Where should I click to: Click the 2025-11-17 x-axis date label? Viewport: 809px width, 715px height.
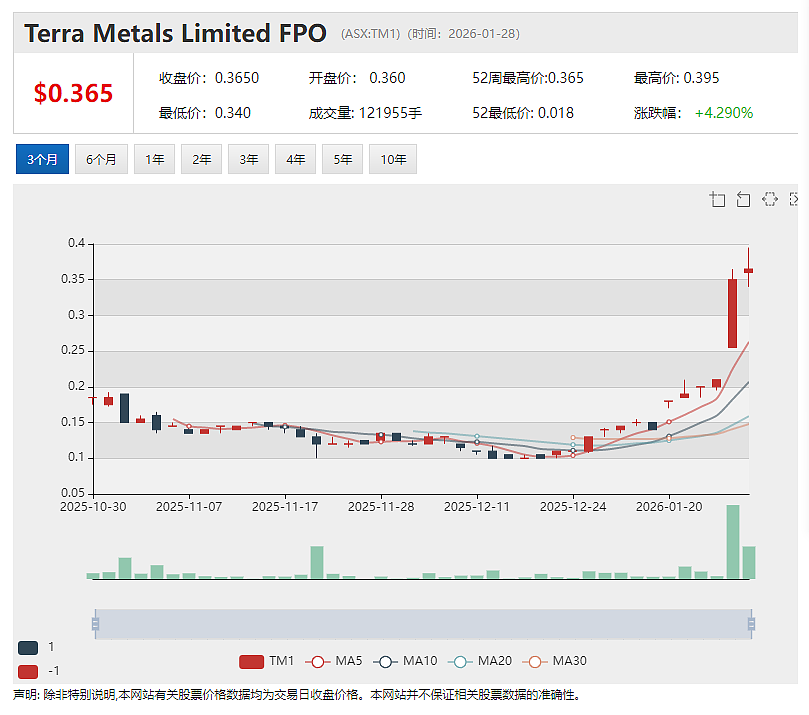(285, 507)
